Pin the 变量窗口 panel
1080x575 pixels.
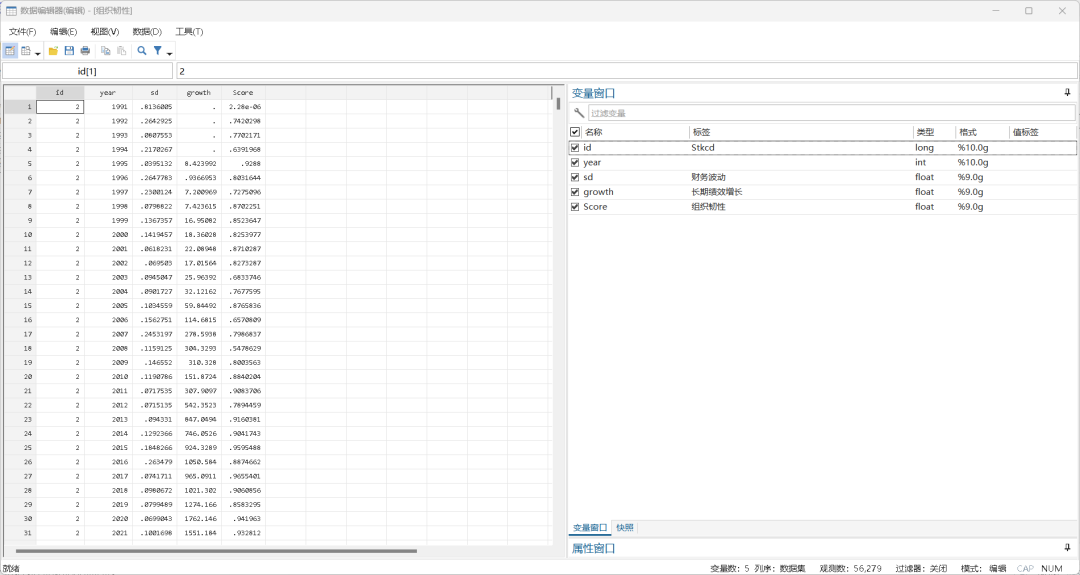tap(1068, 93)
